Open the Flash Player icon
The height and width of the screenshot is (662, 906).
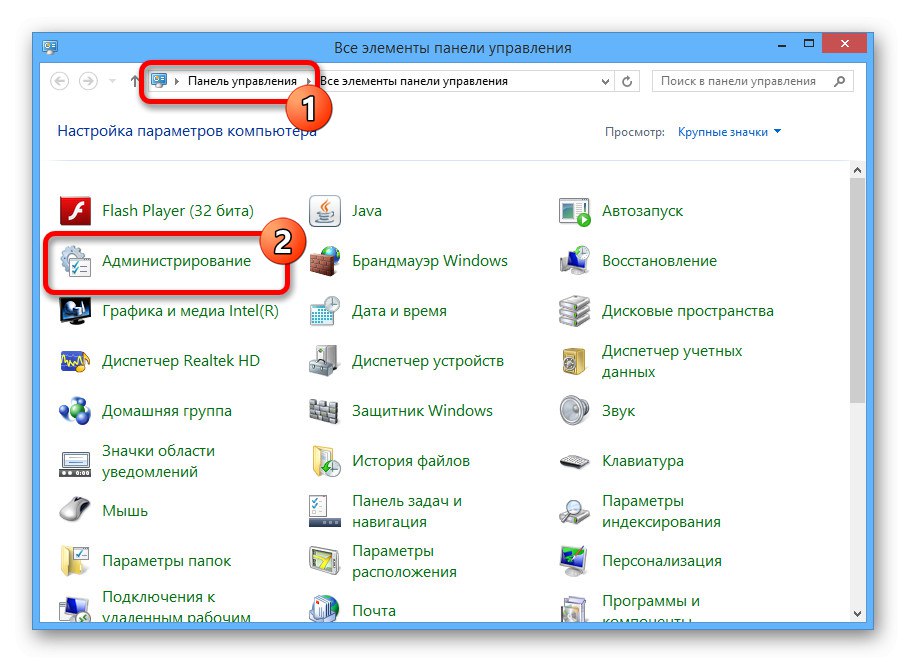(x=75, y=211)
